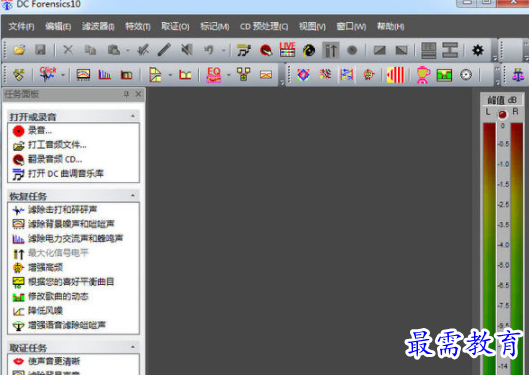
Task: Collapse the 打开或录音 section
Action: click(133, 116)
